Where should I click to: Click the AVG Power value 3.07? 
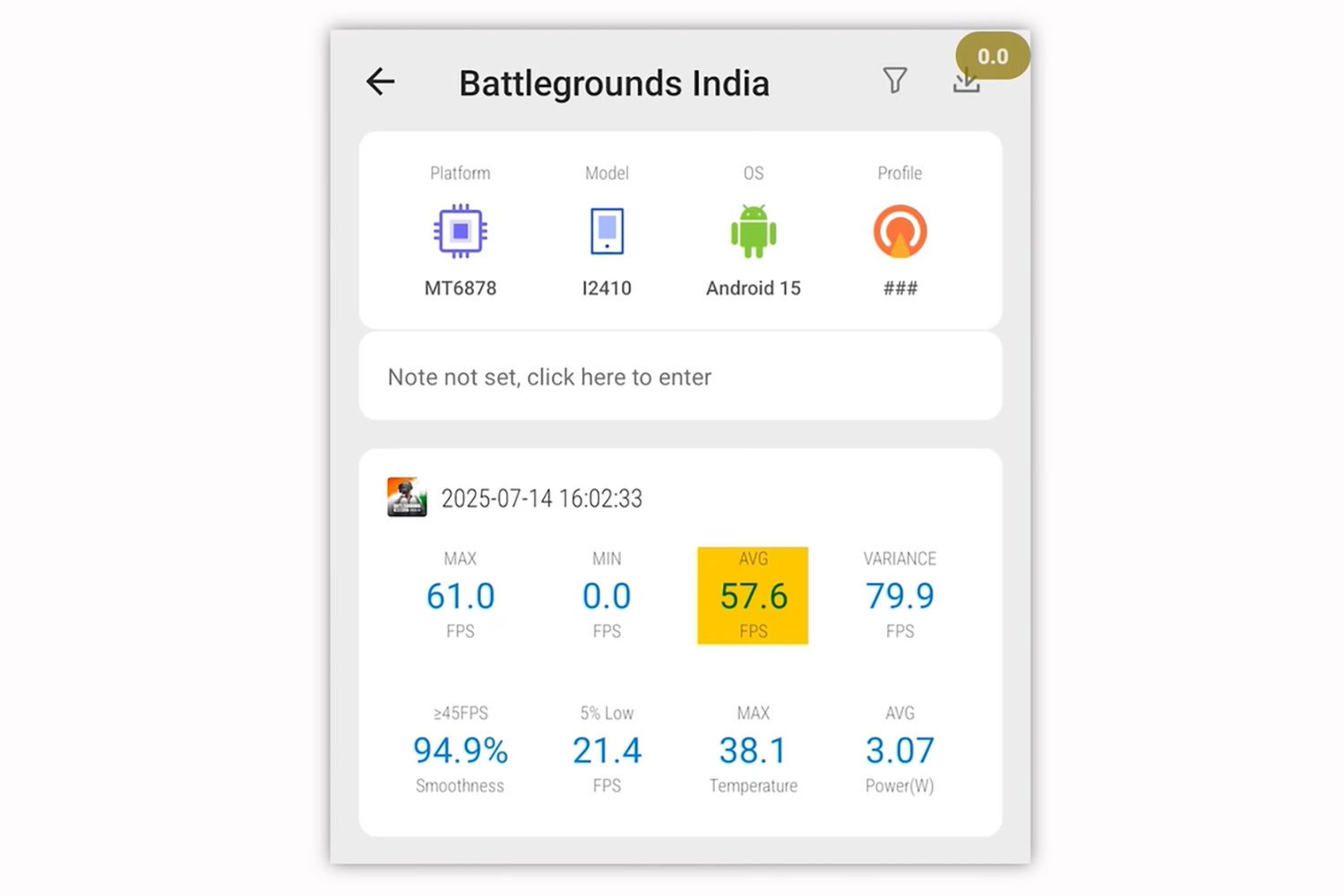pos(900,751)
